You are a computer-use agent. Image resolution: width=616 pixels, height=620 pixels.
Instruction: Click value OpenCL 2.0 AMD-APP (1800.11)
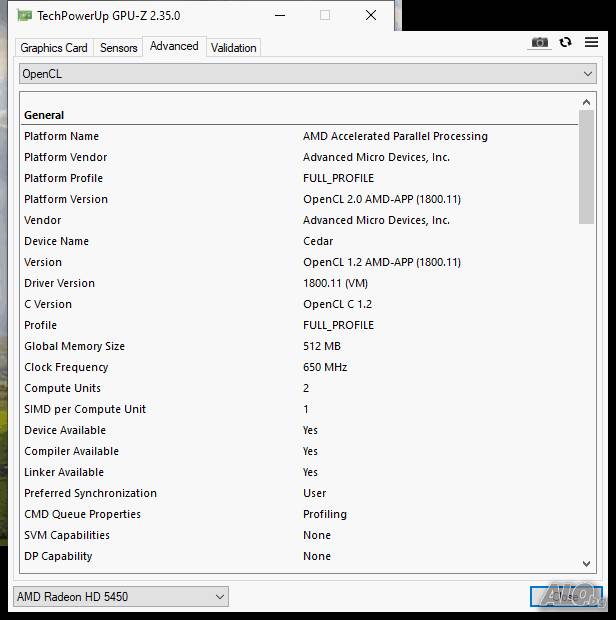(382, 199)
